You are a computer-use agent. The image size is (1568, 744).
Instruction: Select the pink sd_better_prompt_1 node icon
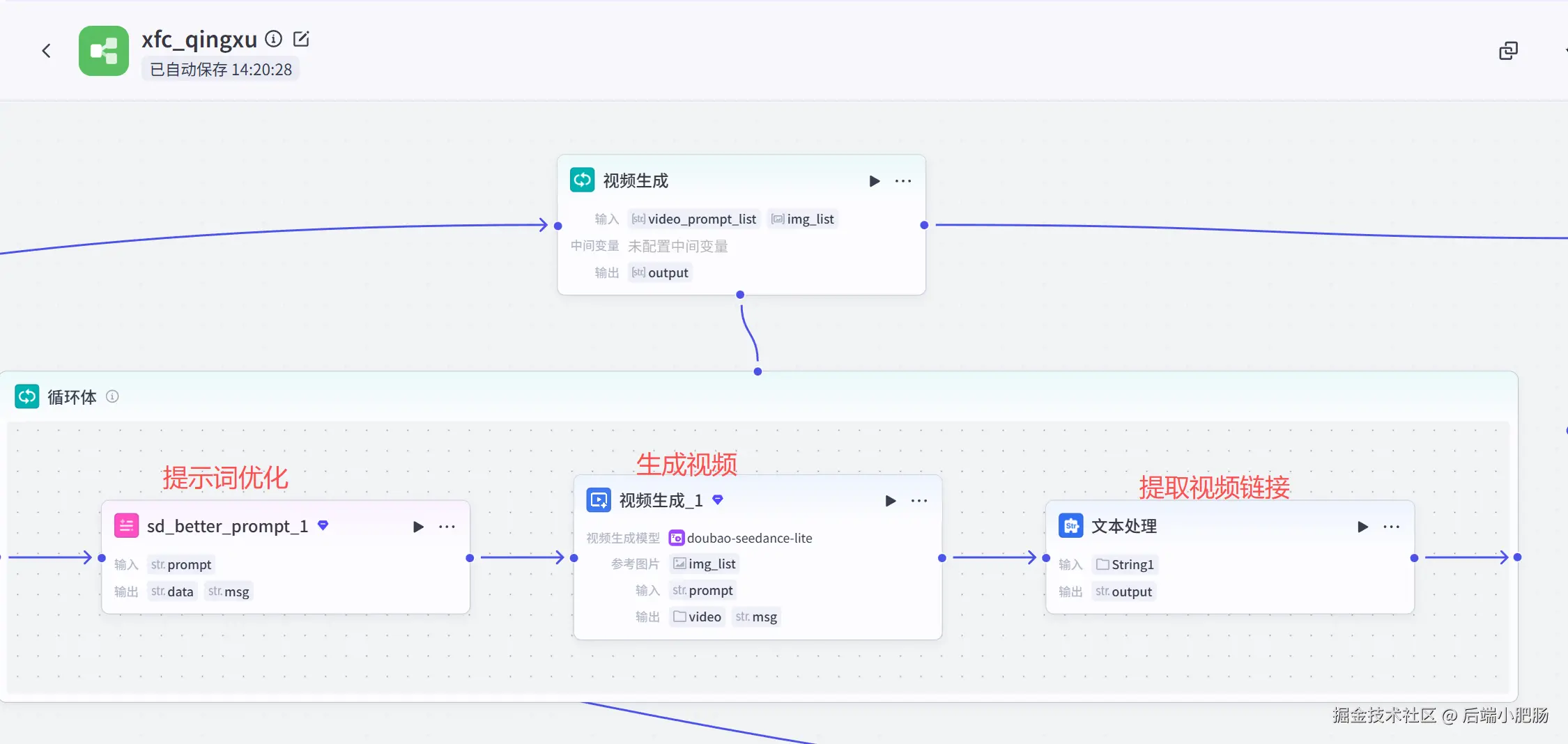126,525
